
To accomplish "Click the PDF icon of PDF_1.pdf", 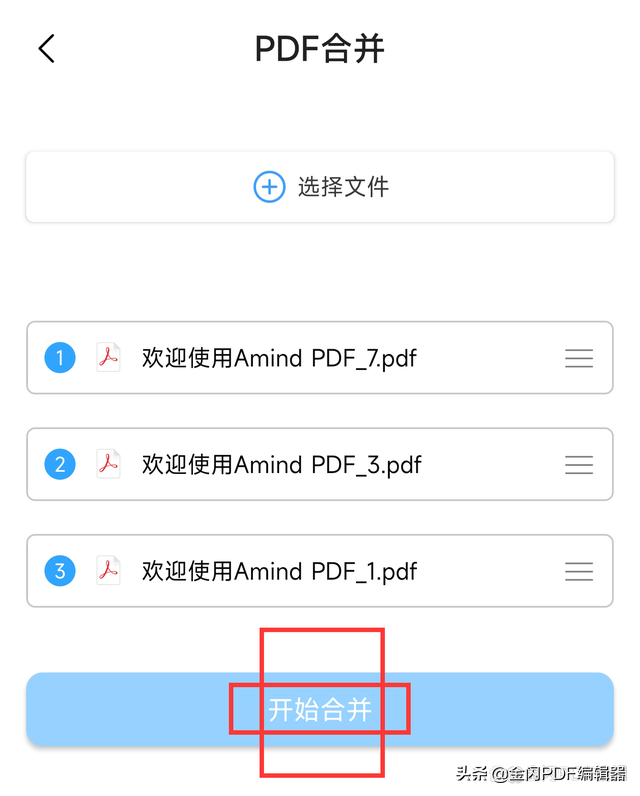I will click(108, 571).
